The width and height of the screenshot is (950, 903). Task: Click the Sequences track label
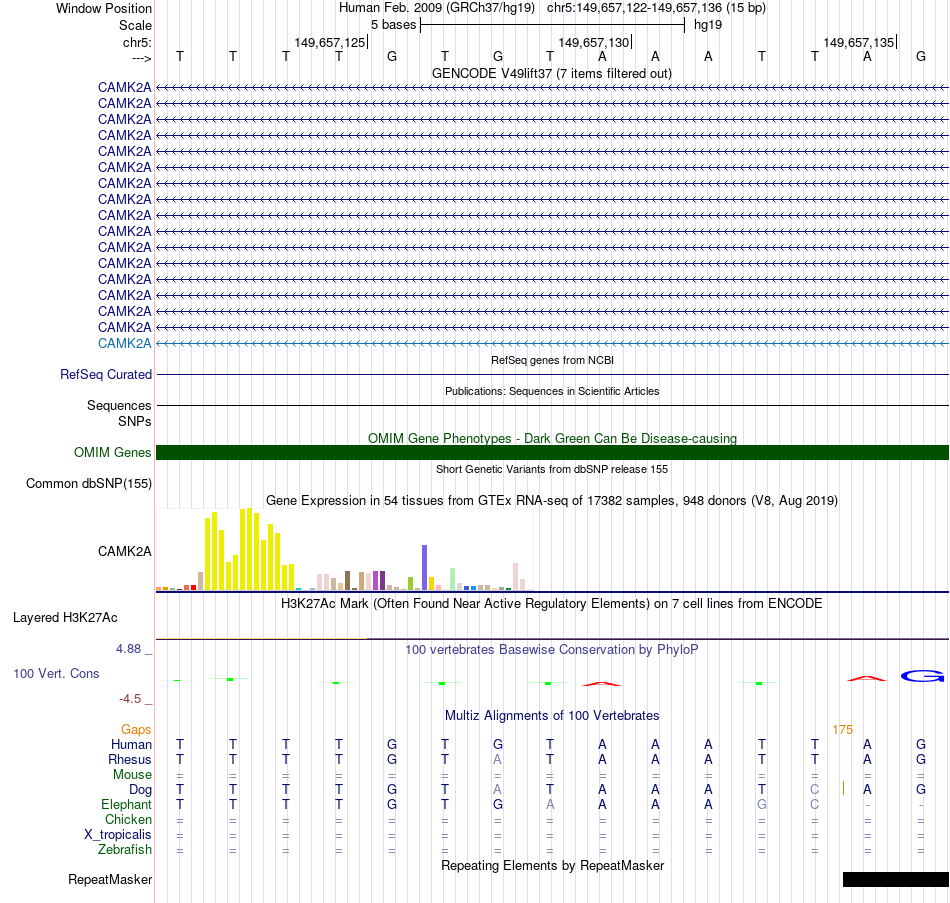click(x=119, y=405)
